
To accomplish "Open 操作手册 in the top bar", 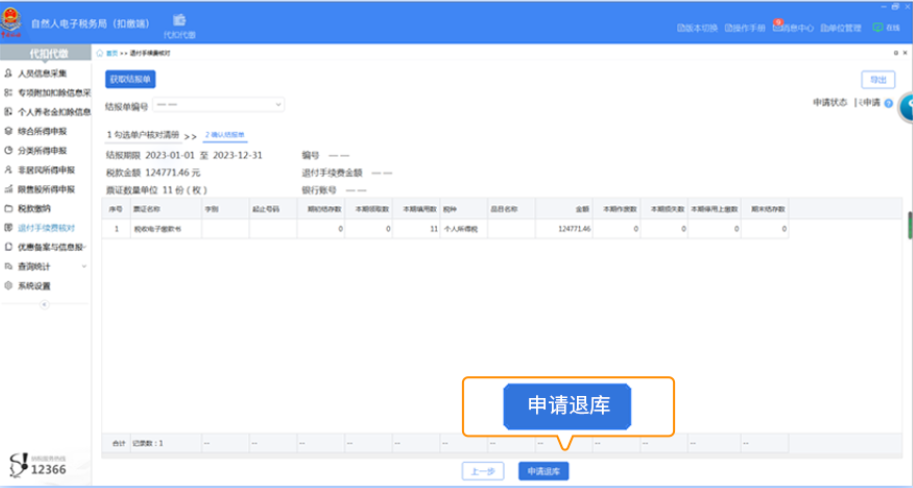I will point(745,28).
